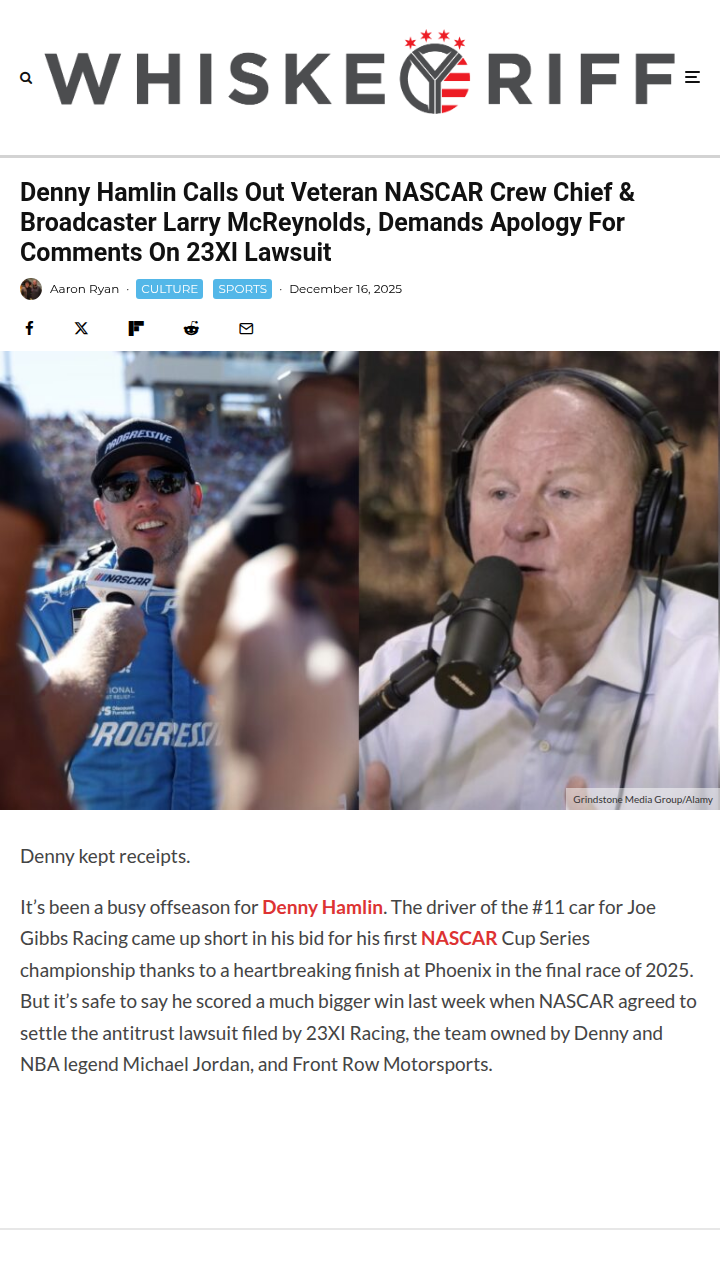Go to Whiskey Riff logo homepage
Image resolution: width=720 pixels, height=1280 pixels.
pyautogui.click(x=360, y=73)
